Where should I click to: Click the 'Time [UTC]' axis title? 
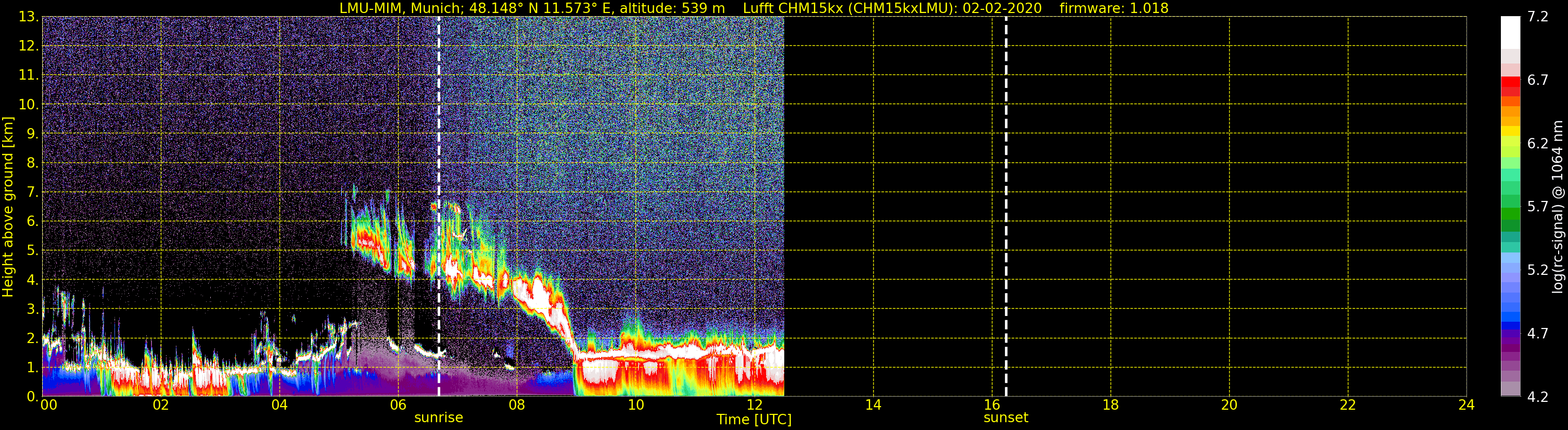[x=754, y=420]
